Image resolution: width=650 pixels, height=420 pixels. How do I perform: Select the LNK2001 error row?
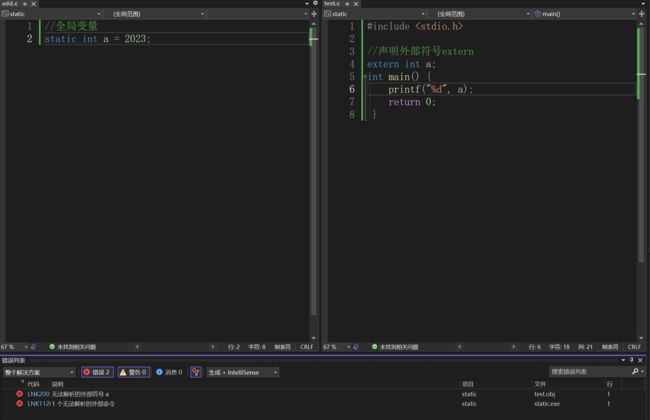[323, 394]
